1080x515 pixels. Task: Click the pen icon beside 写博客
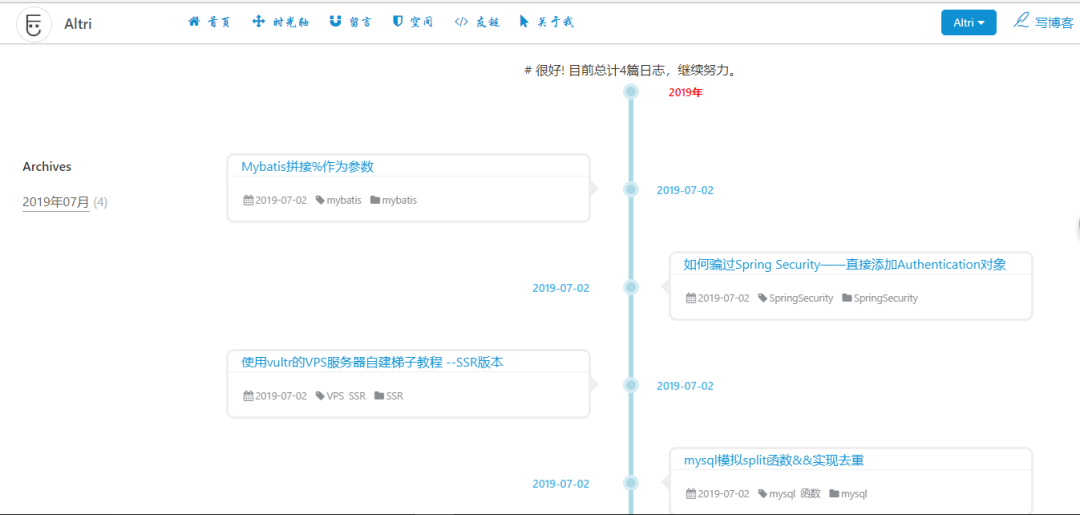pyautogui.click(x=1021, y=21)
